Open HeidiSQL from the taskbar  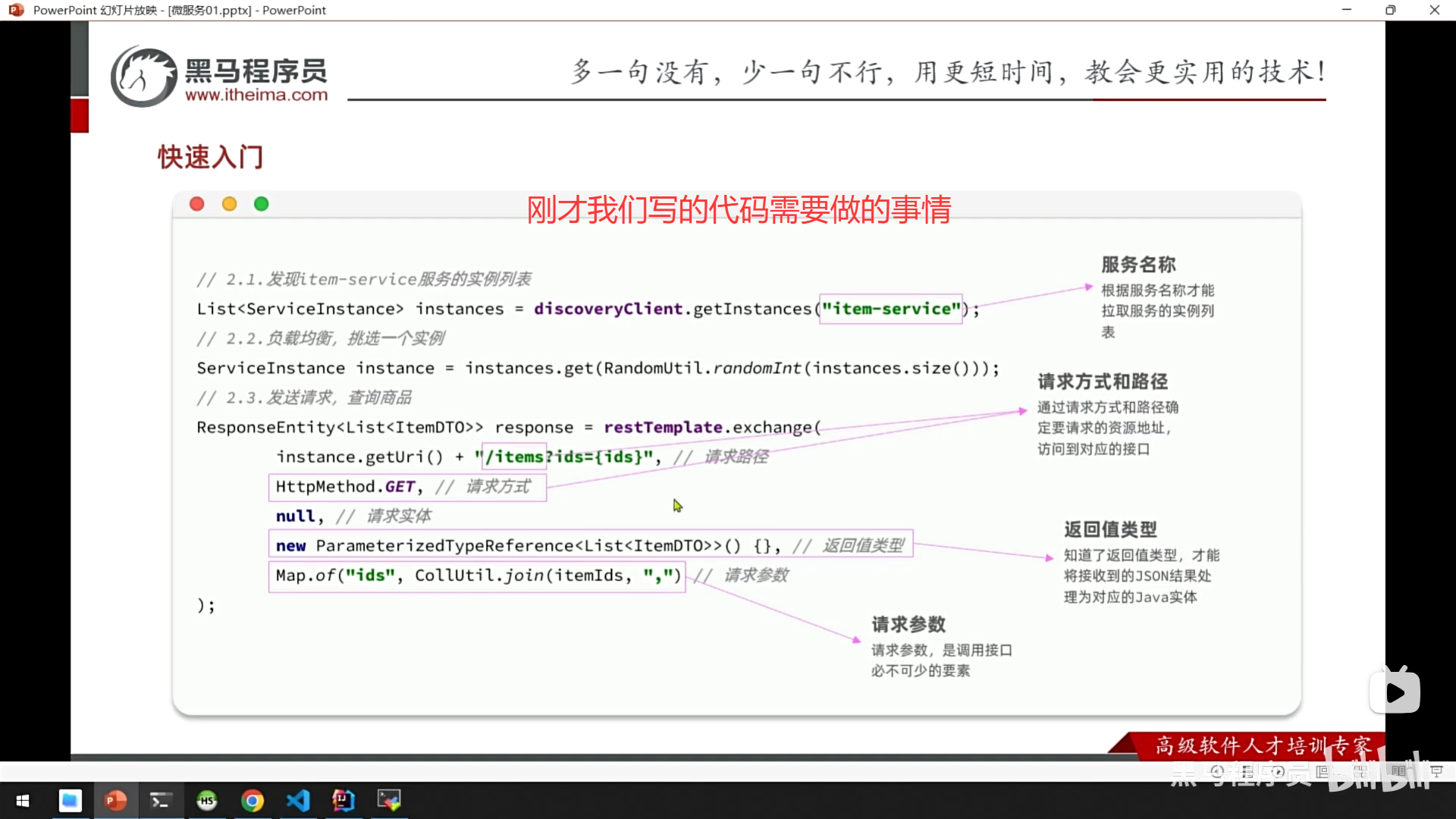pyautogui.click(x=206, y=800)
